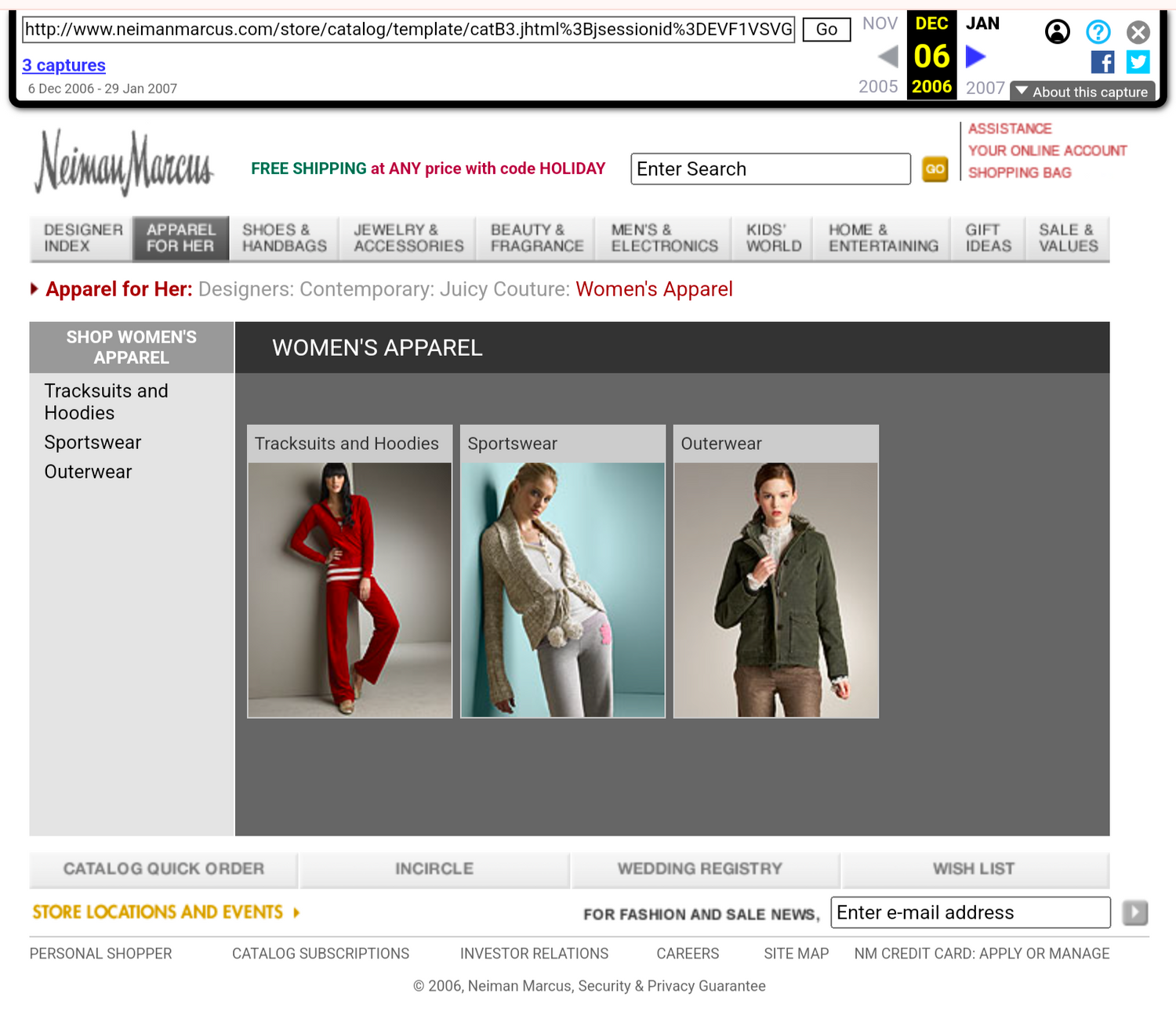The image size is (1176, 1022).
Task: Open the Gift Ideas tab
Action: [x=989, y=238]
